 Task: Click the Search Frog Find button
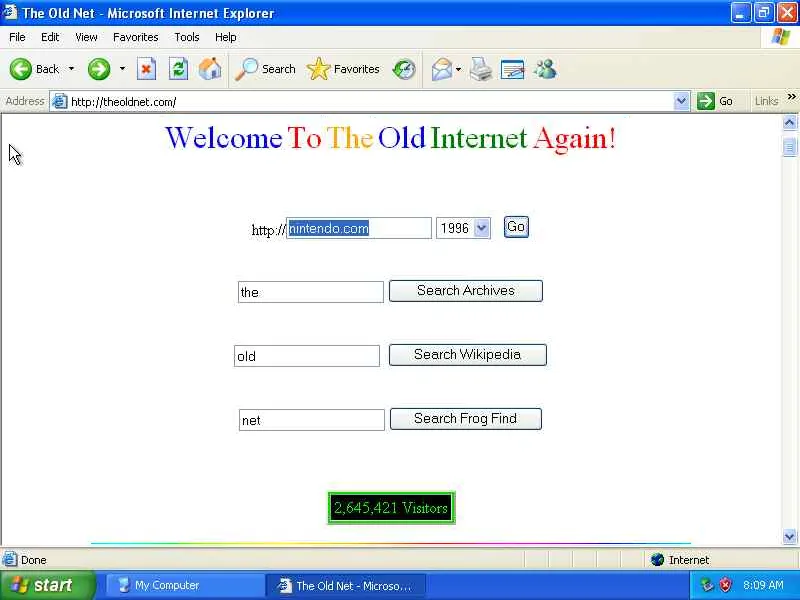466,419
